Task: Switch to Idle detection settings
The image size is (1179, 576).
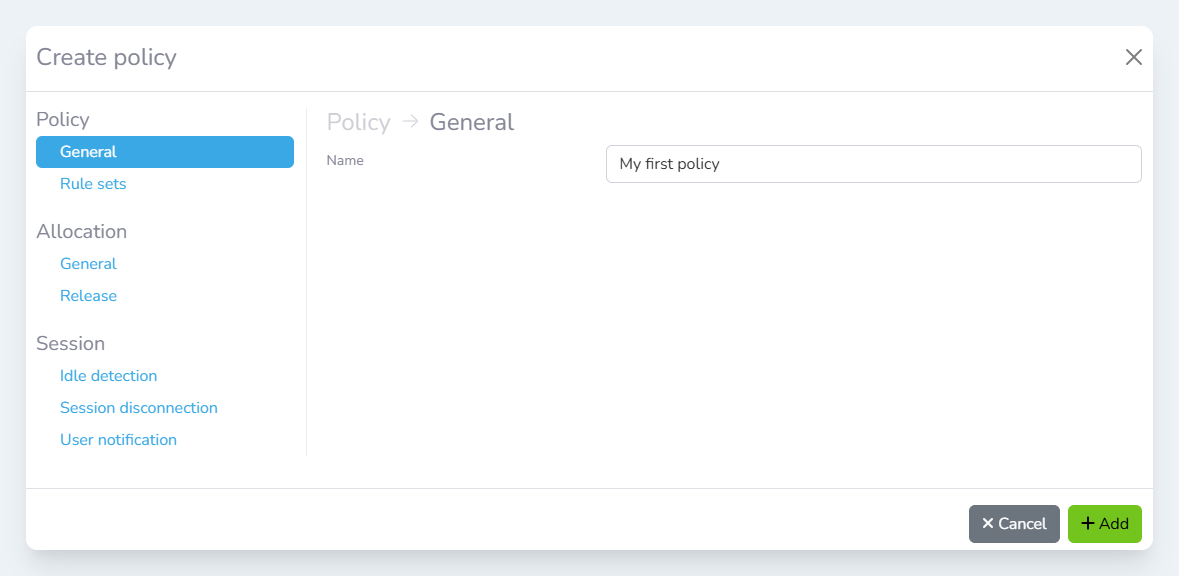Action: point(108,376)
